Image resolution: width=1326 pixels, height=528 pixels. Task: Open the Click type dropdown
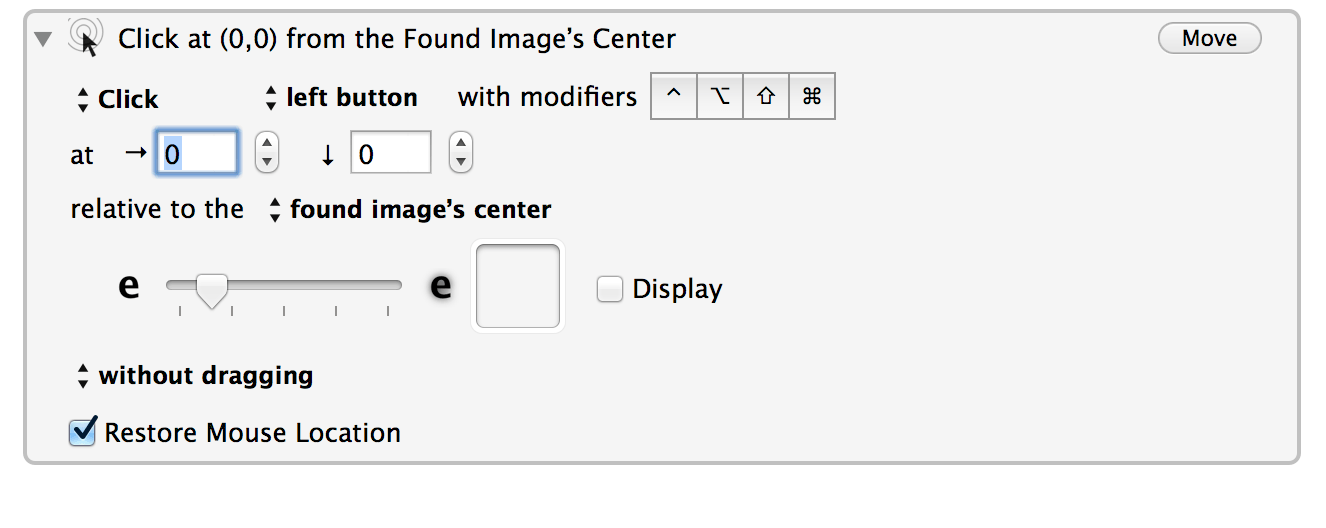click(x=118, y=99)
